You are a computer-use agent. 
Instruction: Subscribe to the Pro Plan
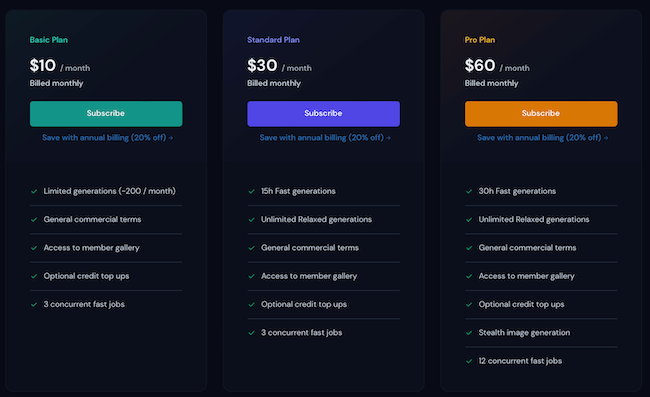click(x=541, y=114)
